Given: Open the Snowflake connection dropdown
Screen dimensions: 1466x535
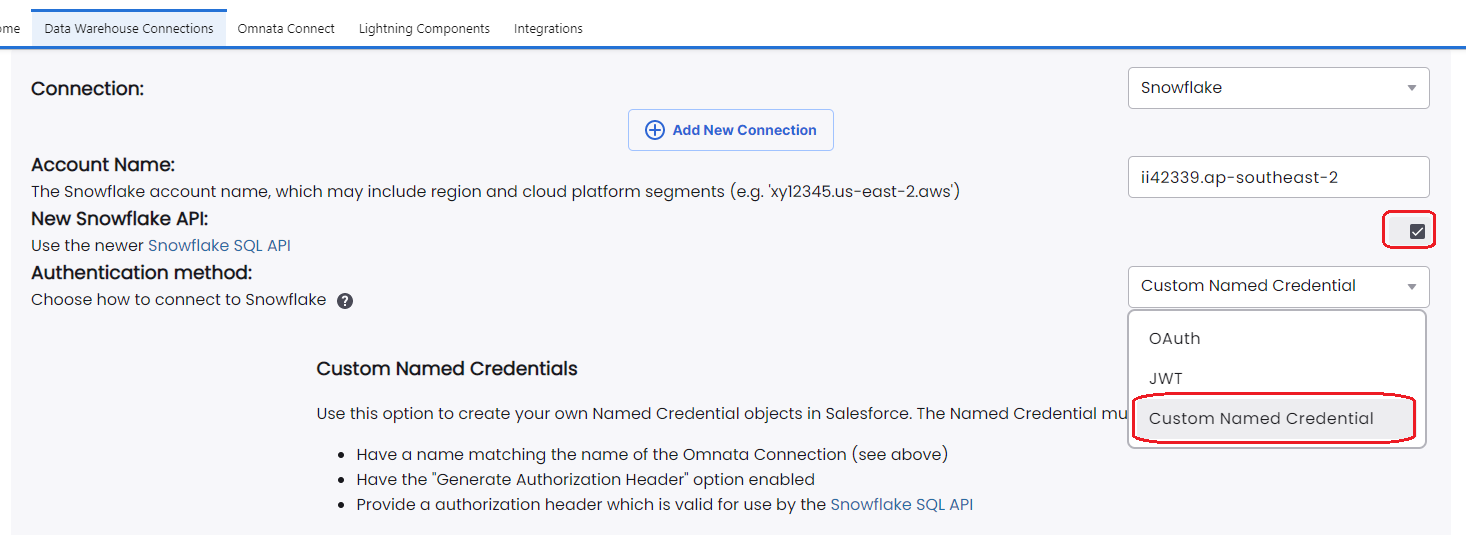Looking at the screenshot, I should [1277, 88].
